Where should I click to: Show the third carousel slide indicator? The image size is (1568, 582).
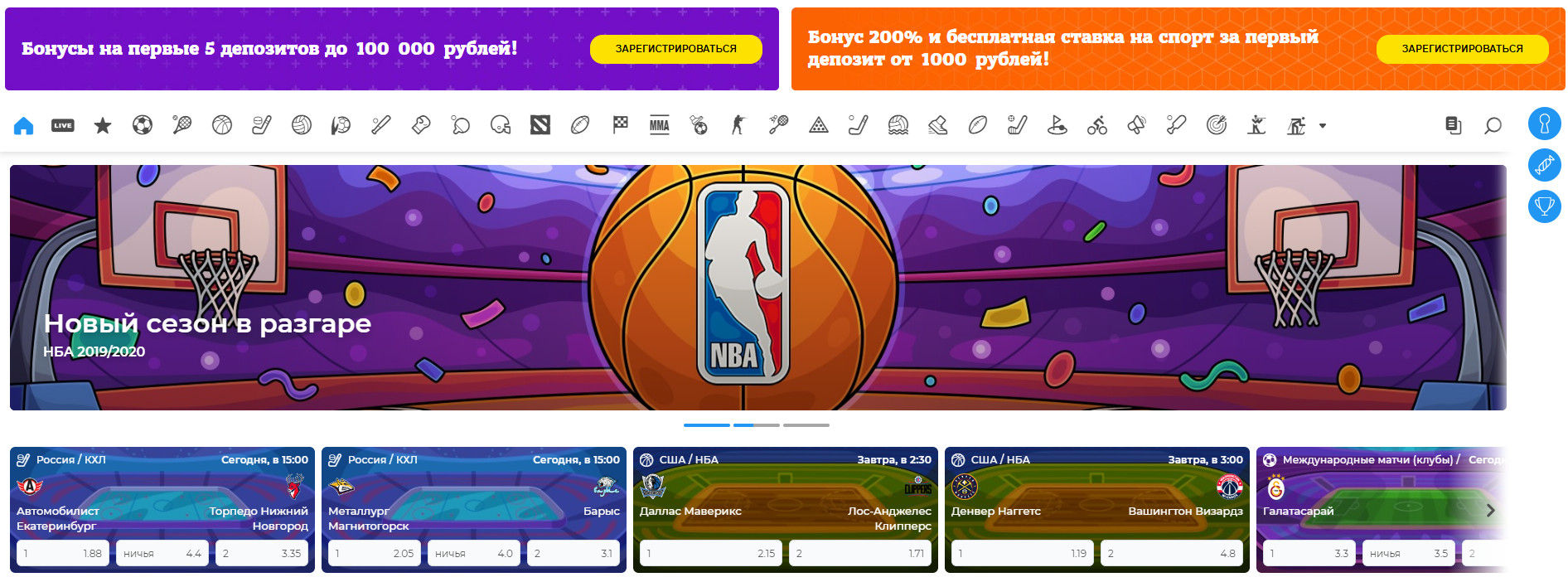[806, 425]
